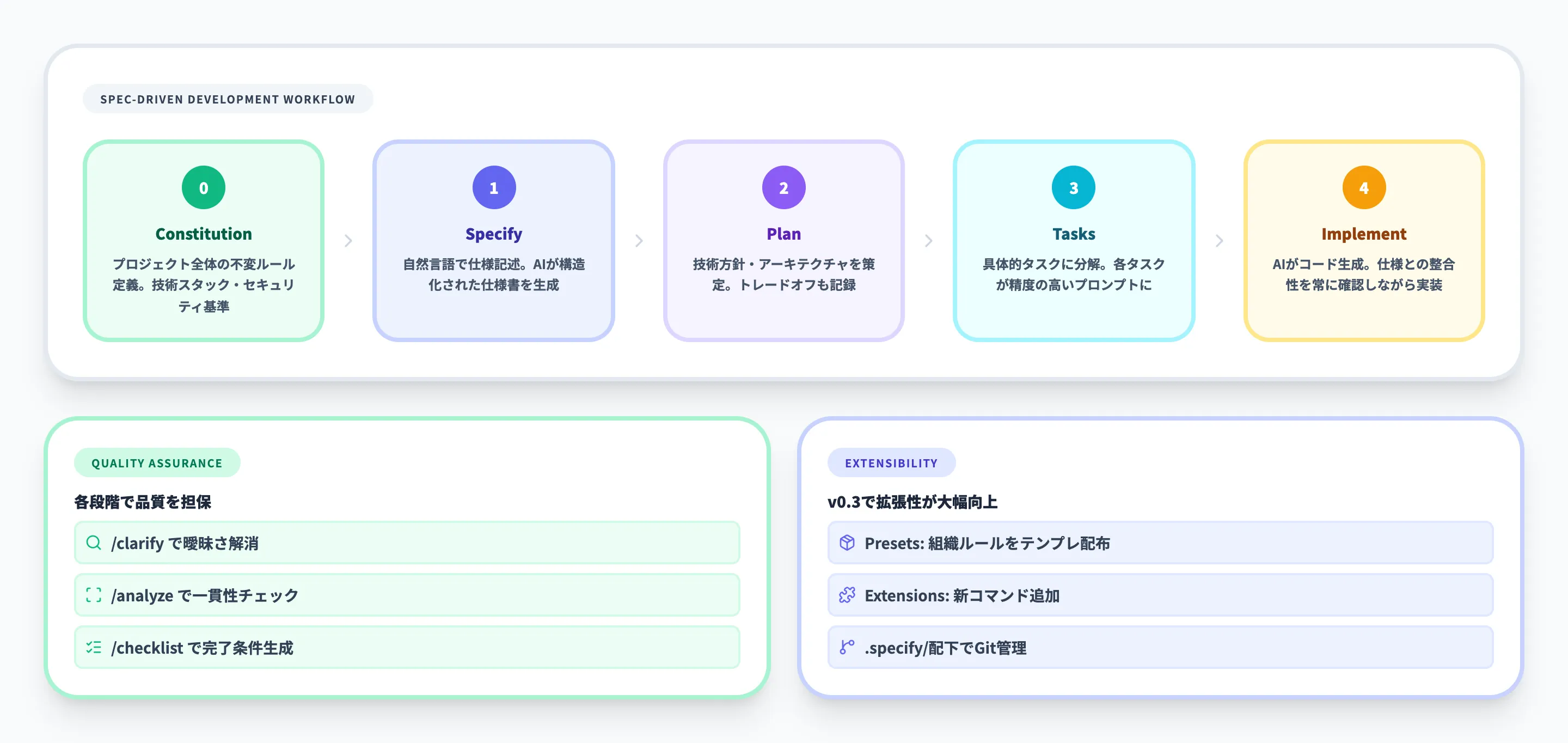Screen dimensions: 1568x743
Task: Click the puzzle icon next to Extensions
Action: pos(847,595)
